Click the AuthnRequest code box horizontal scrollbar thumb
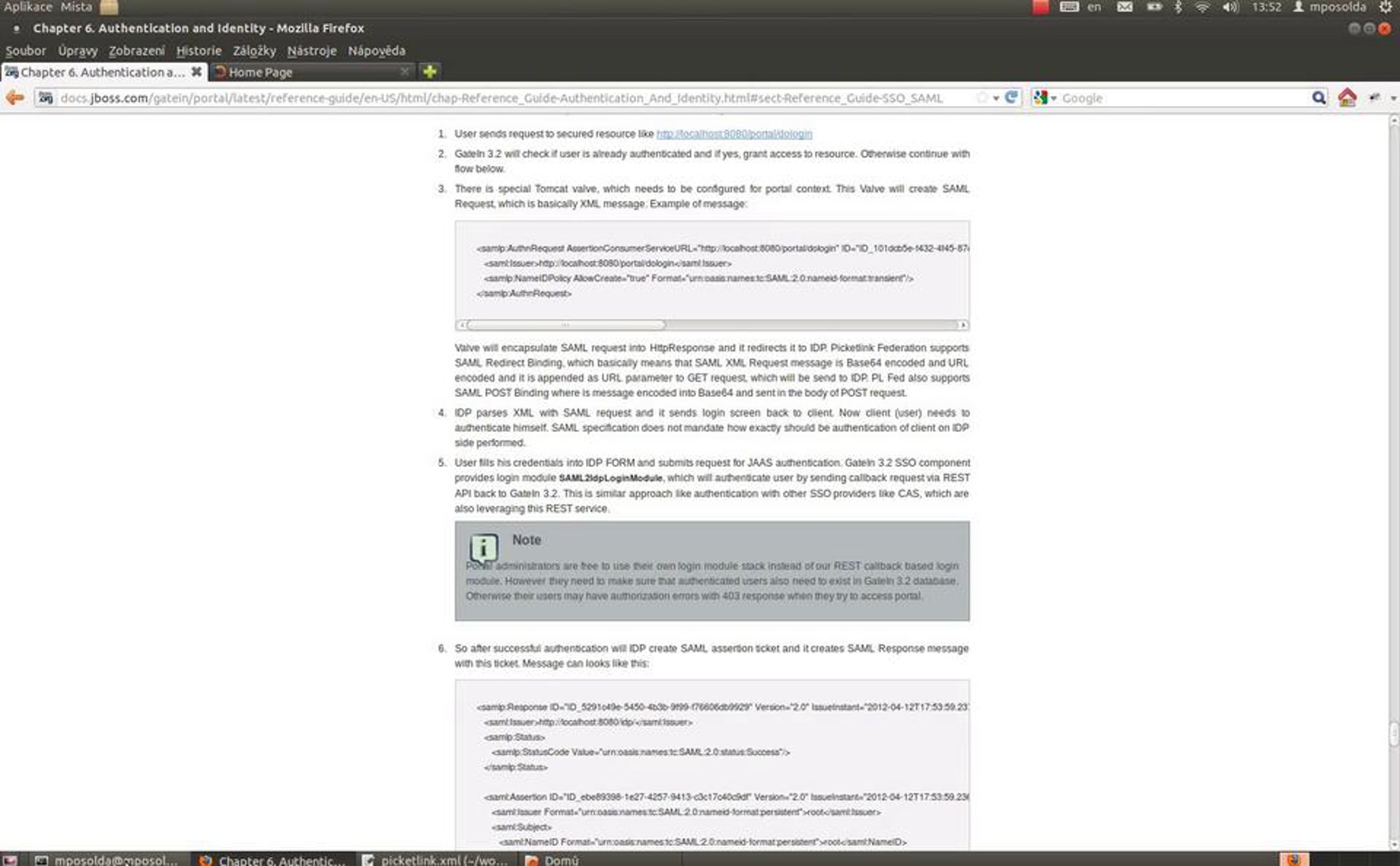Image resolution: width=1400 pixels, height=866 pixels. coord(566,325)
